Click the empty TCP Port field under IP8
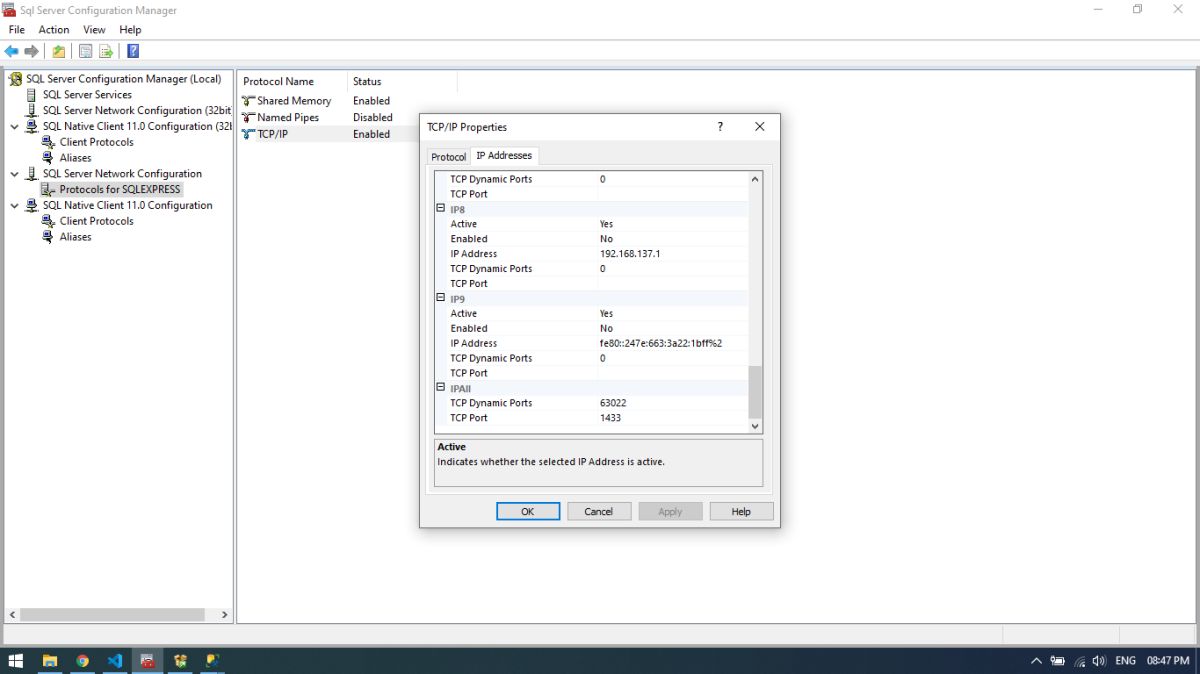This screenshot has height=674, width=1200. (x=672, y=284)
